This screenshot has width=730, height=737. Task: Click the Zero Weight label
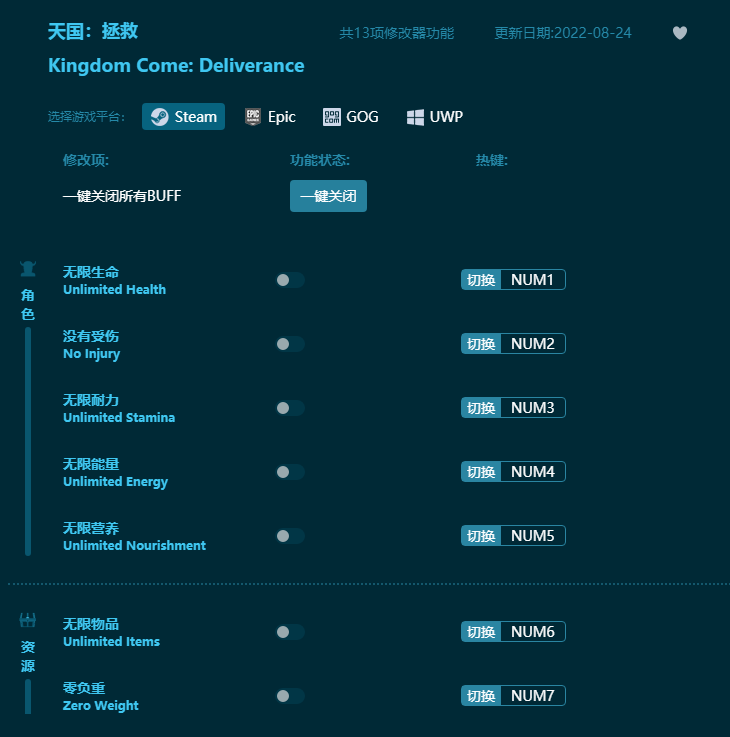pos(101,706)
